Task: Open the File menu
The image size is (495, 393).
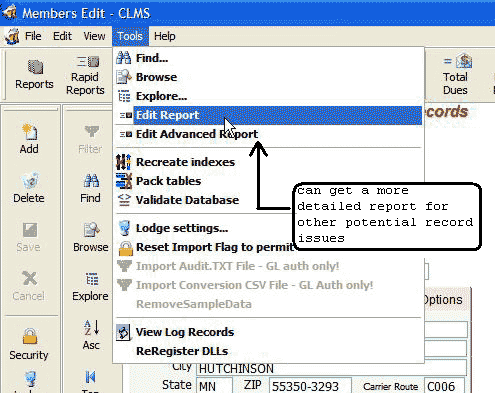Action: pos(33,36)
